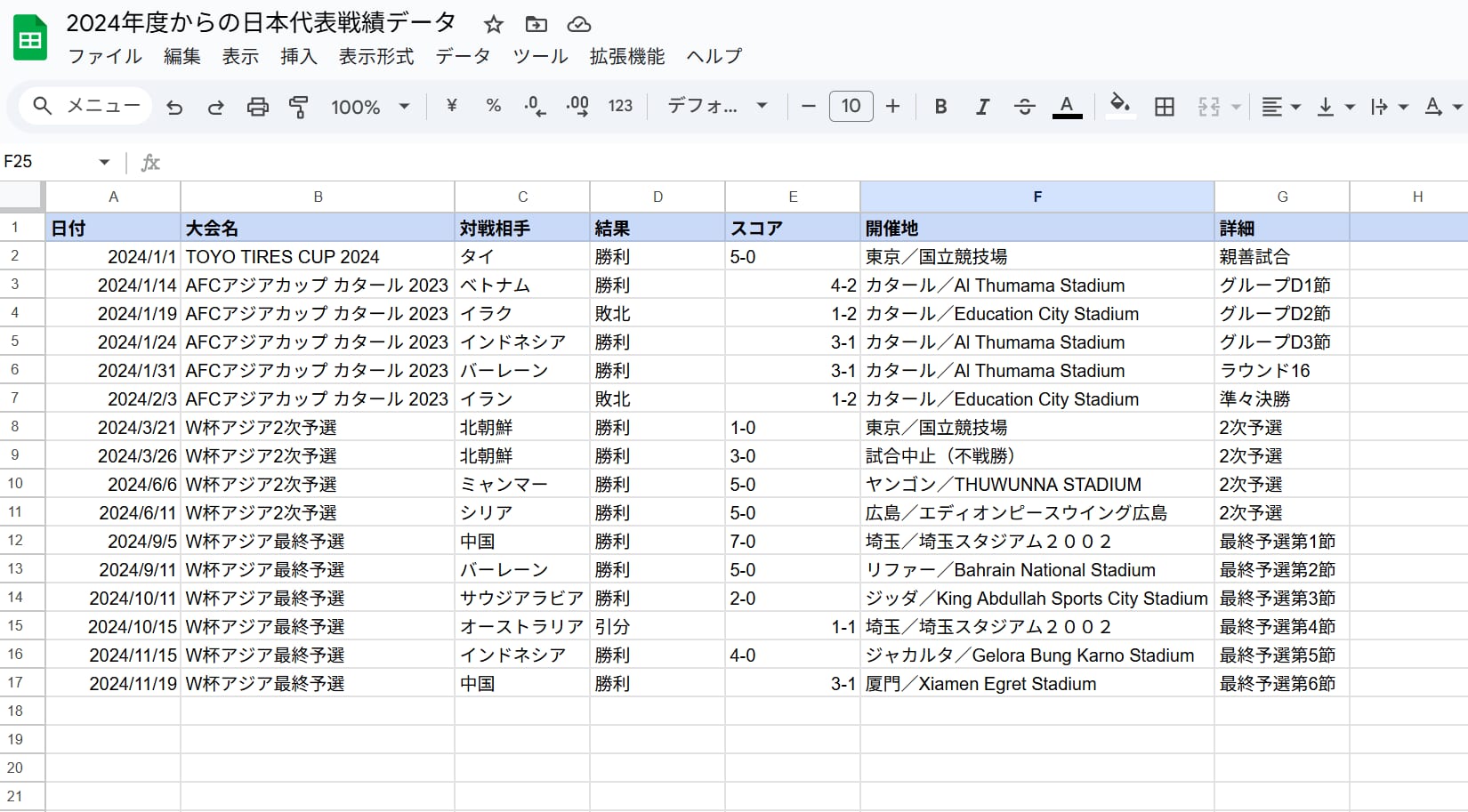
Task: Toggle bold formatting
Action: pos(940,107)
